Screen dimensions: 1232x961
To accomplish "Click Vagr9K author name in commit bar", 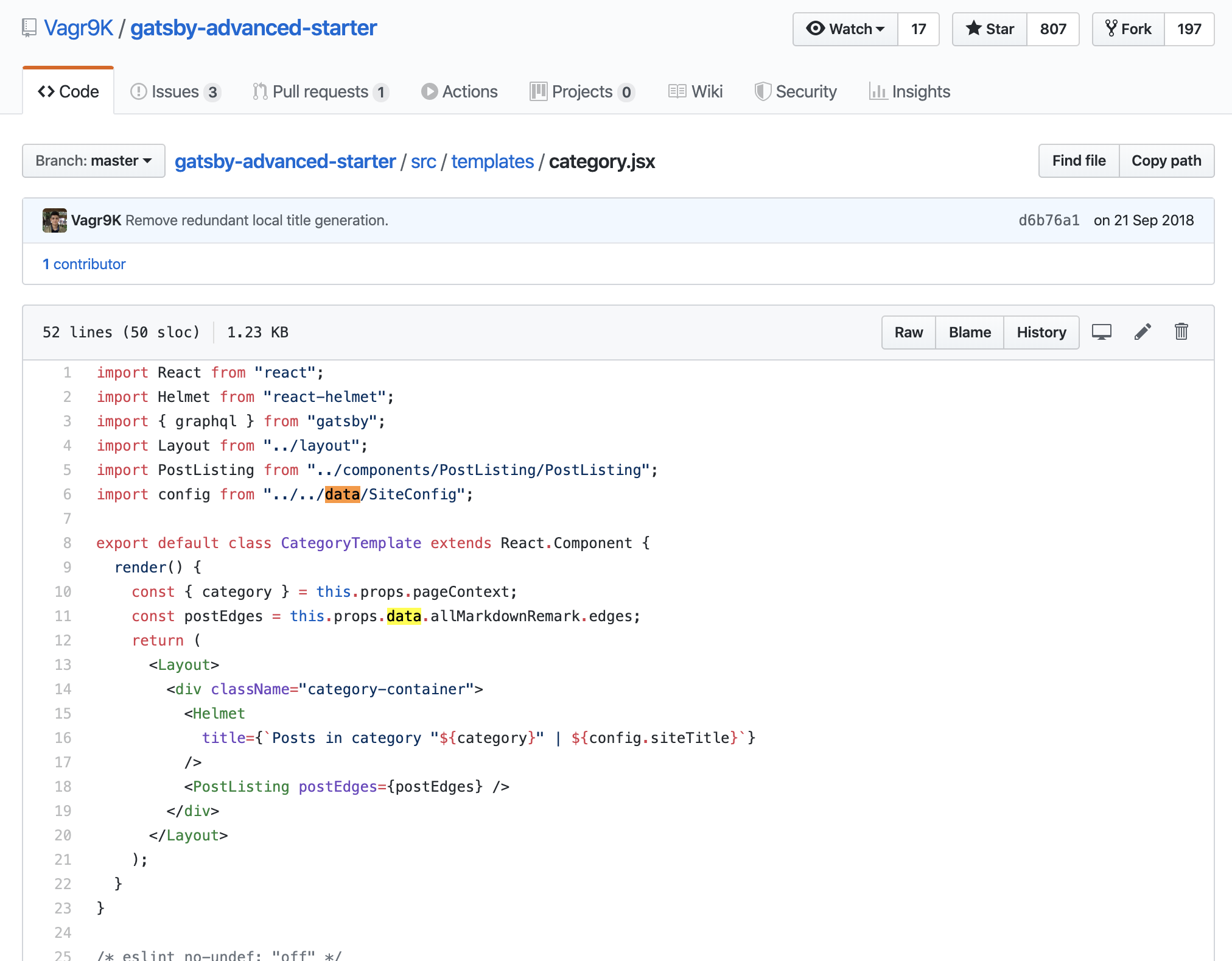I will [96, 220].
